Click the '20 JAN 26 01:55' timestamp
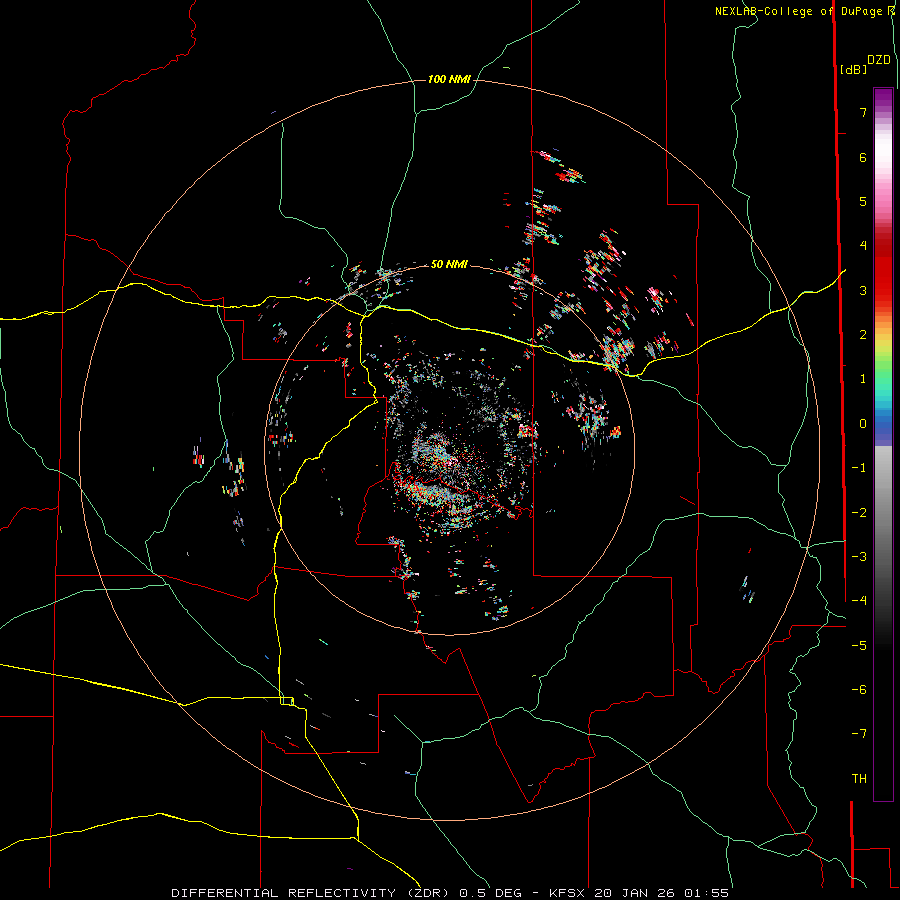Screen dimensions: 900x900 coord(662,893)
